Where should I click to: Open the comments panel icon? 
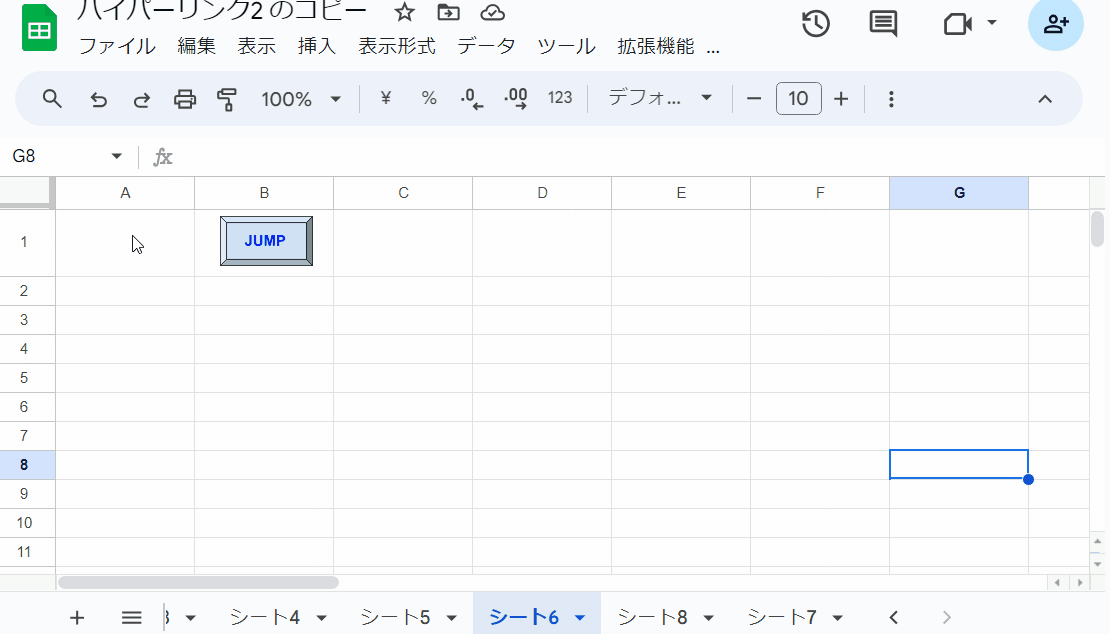point(883,24)
